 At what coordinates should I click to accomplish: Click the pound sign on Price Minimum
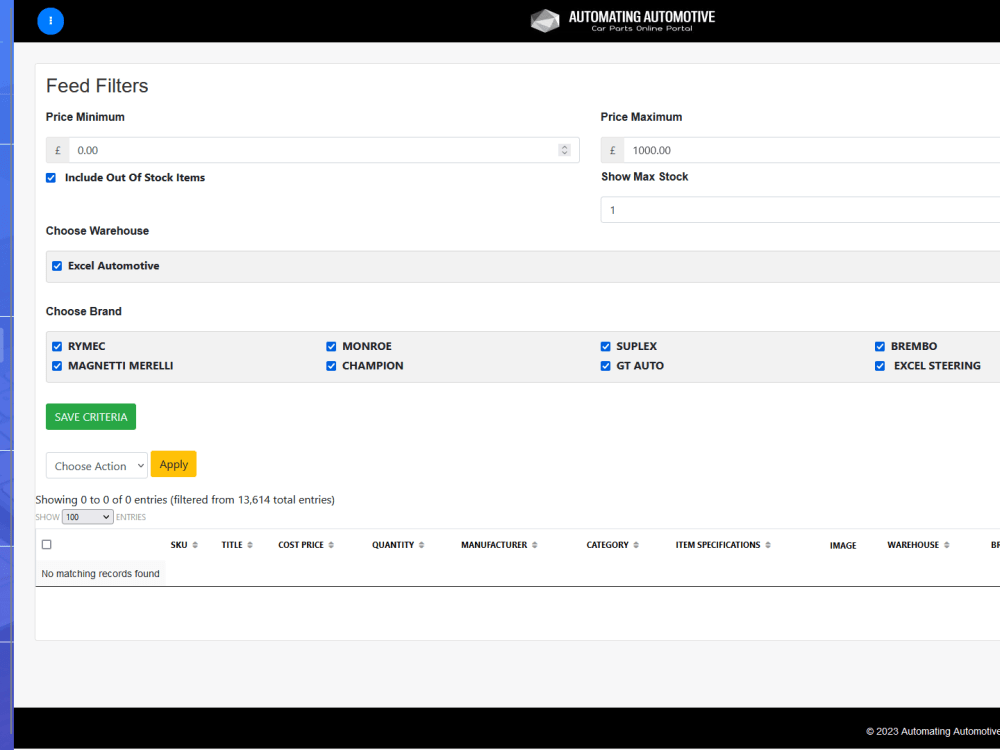point(57,151)
